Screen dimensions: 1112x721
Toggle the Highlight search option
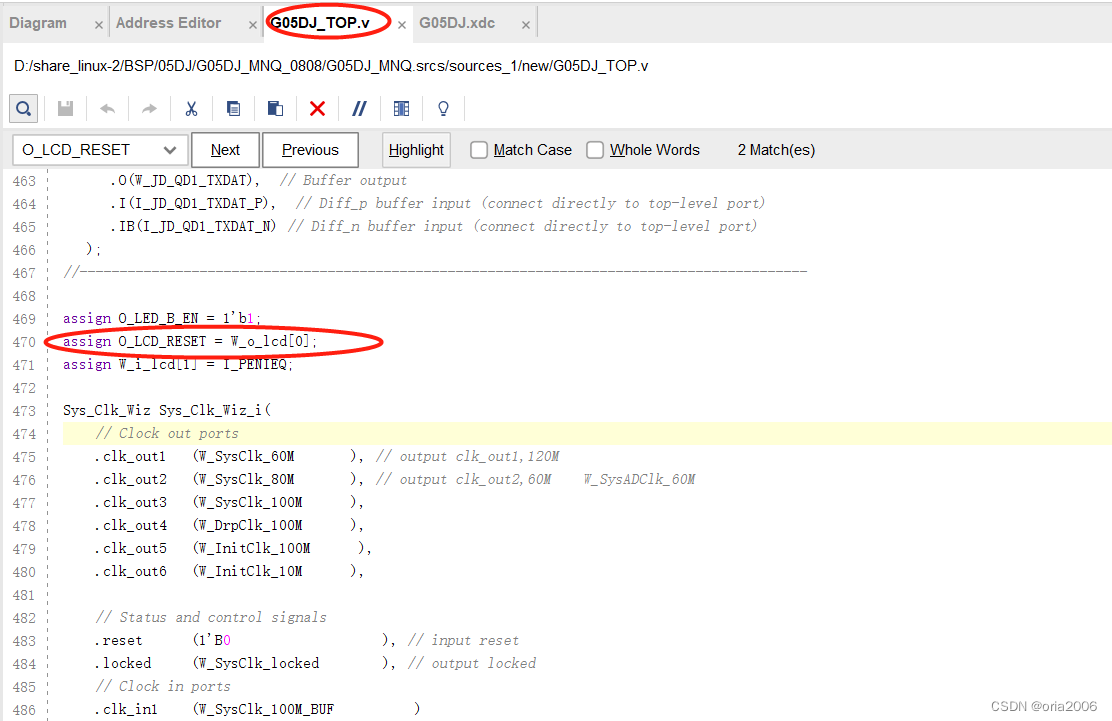click(416, 149)
